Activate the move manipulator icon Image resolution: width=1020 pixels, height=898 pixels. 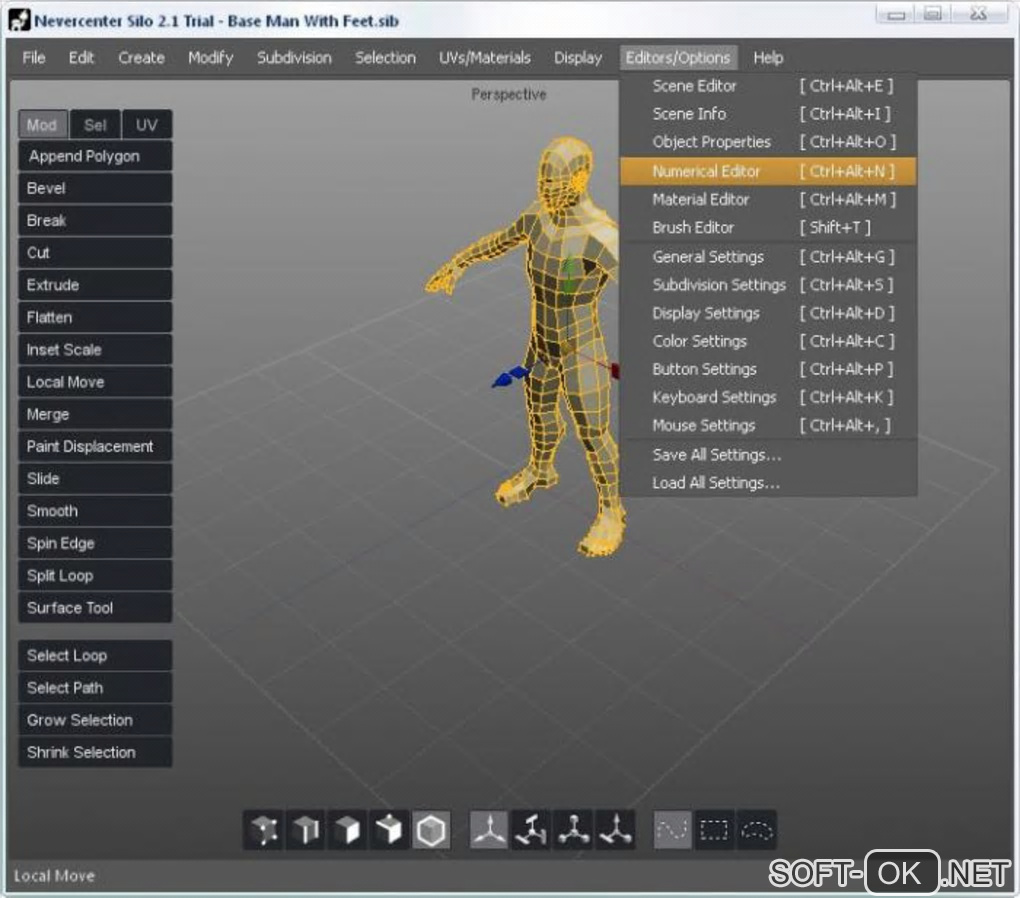click(x=489, y=830)
